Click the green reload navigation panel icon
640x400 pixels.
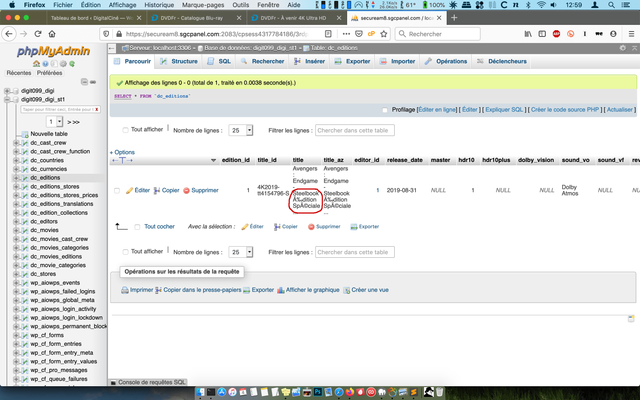[x=72, y=64]
